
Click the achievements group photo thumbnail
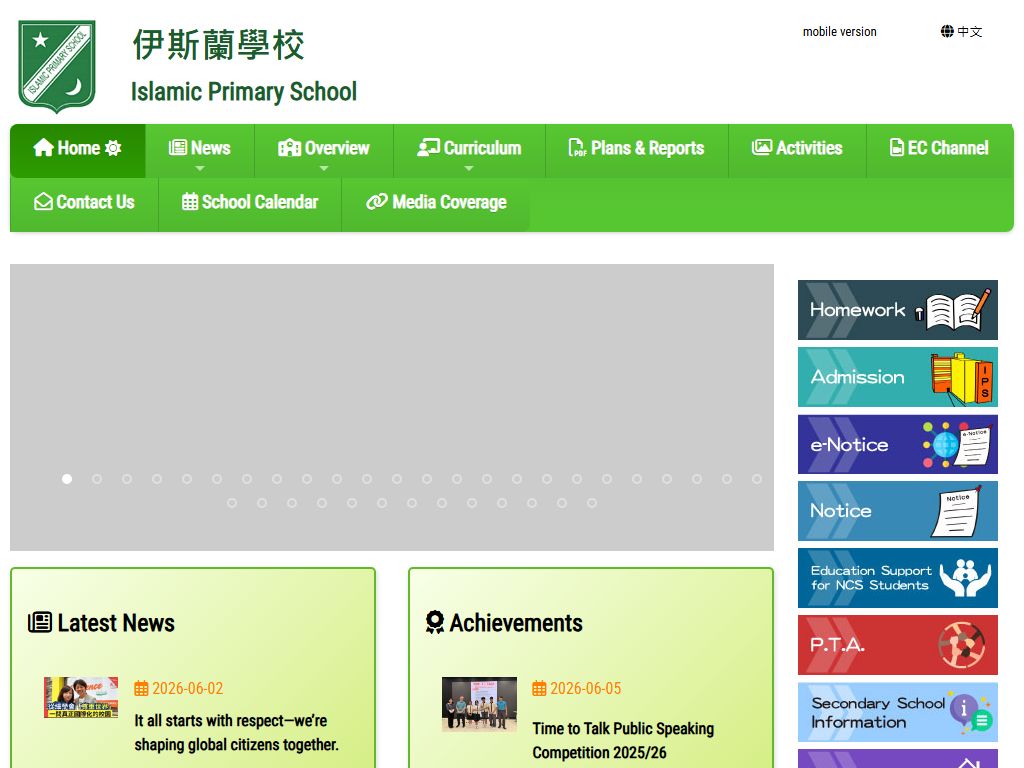coord(479,703)
